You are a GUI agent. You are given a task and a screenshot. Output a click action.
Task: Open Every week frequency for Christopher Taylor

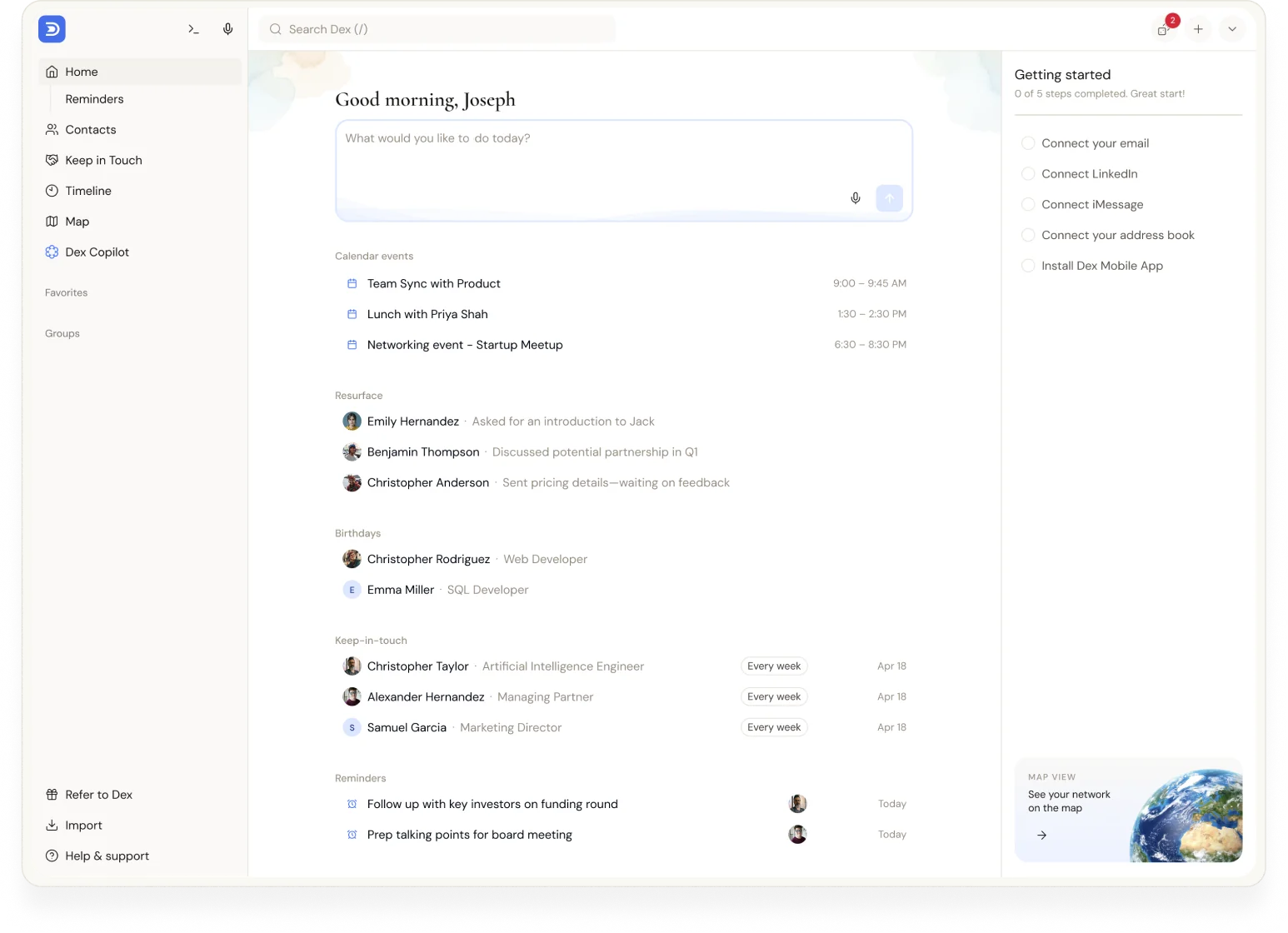[774, 666]
